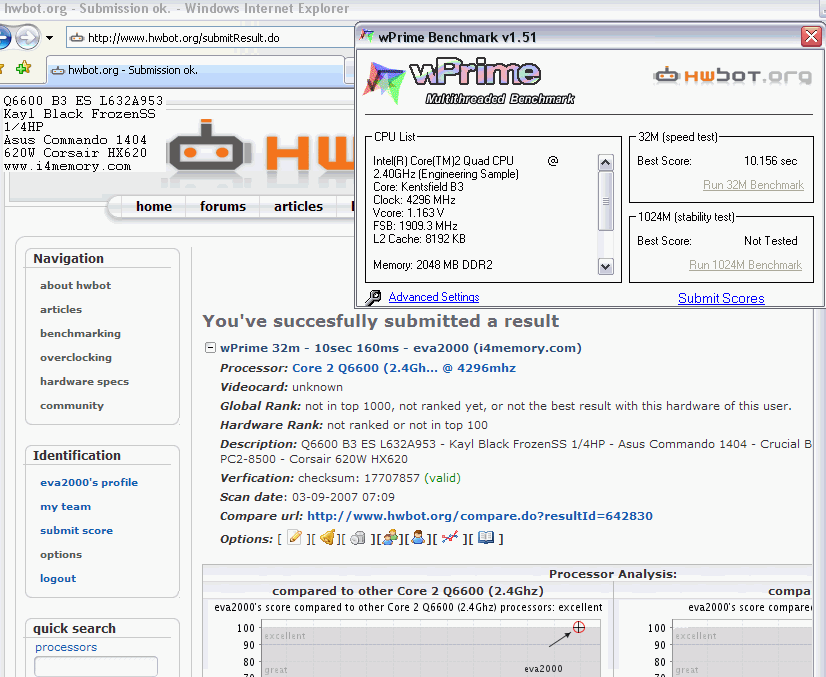
Task: Click the wPrime 32m result title link
Action: coord(401,348)
